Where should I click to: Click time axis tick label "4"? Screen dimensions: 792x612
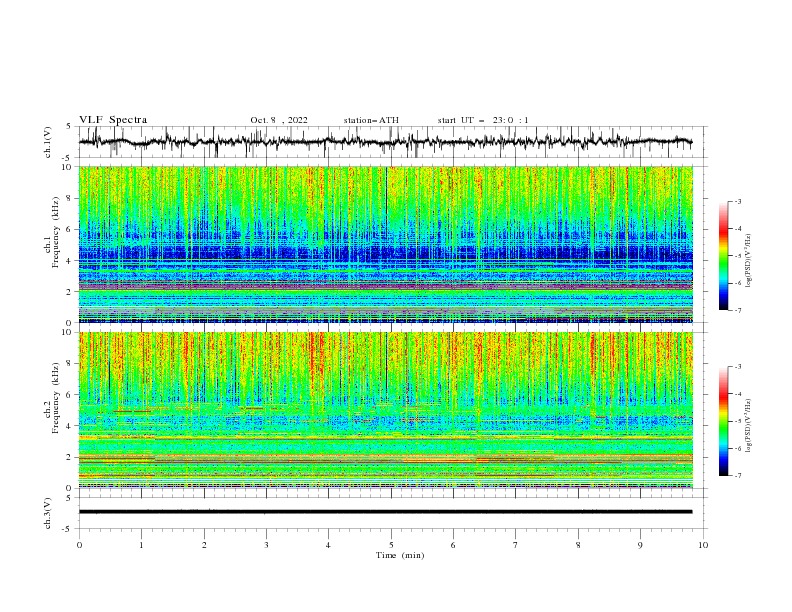pyautogui.click(x=328, y=545)
